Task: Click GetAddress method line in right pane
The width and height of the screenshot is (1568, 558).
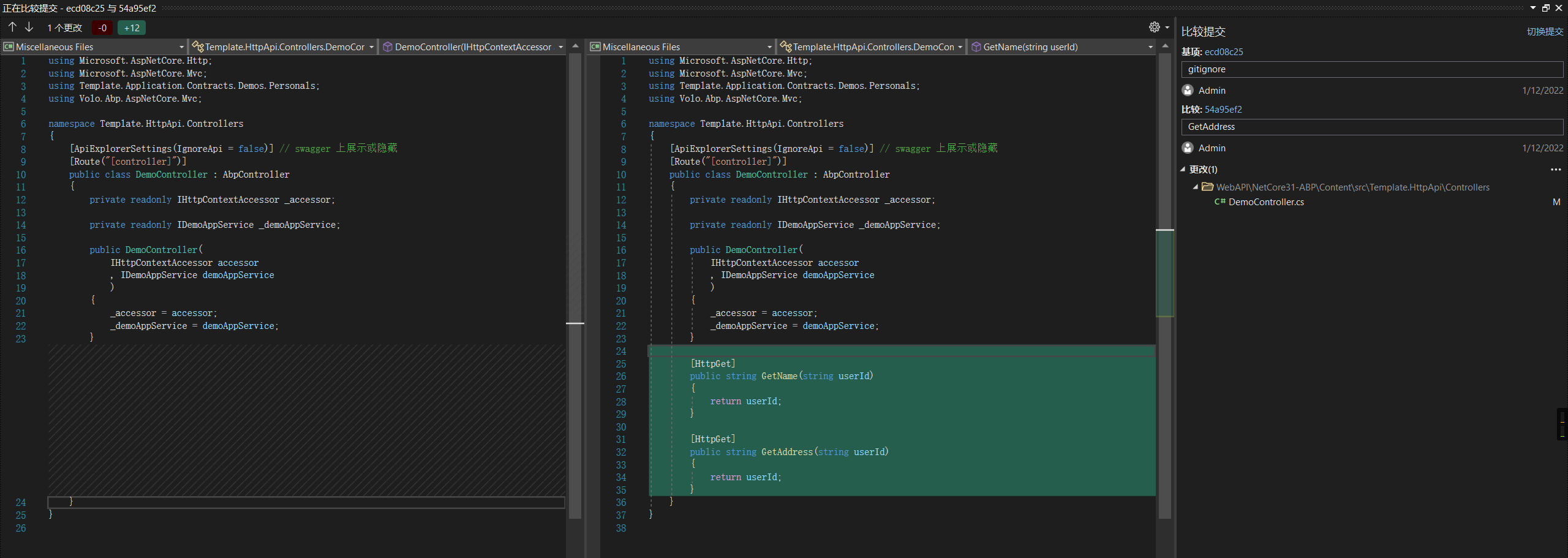Action: (x=789, y=452)
